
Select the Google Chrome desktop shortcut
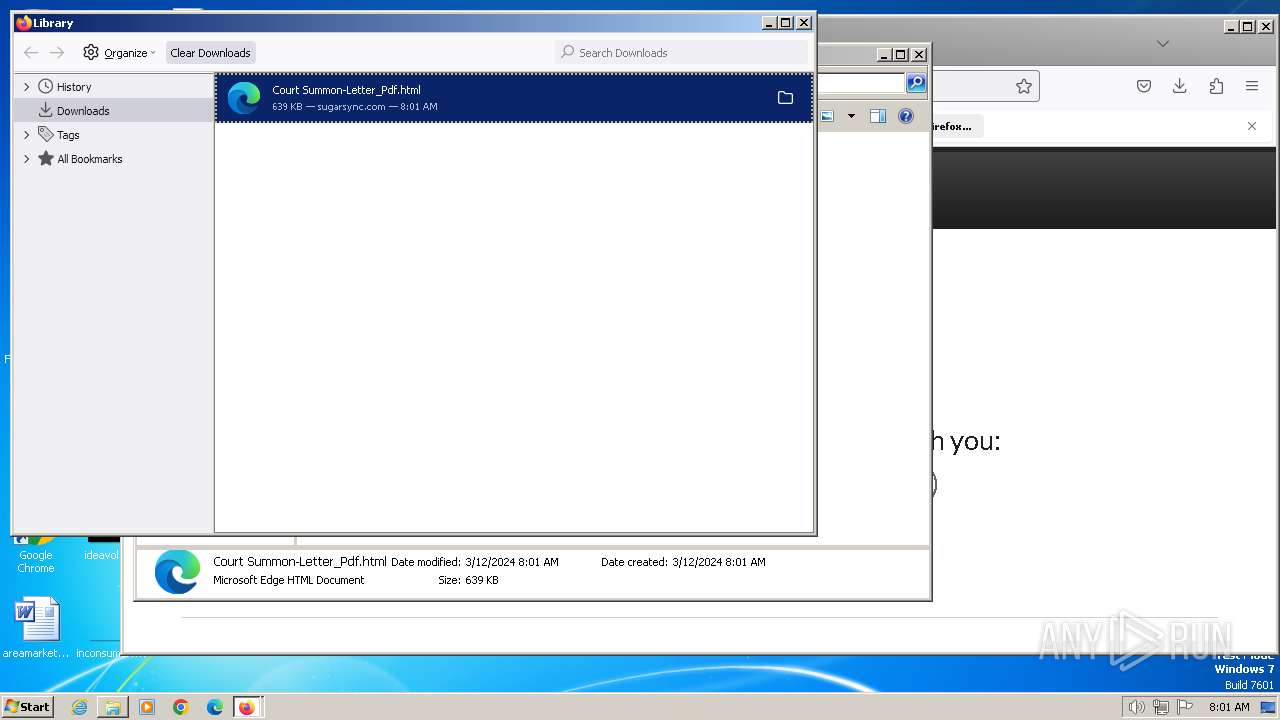pos(36,556)
